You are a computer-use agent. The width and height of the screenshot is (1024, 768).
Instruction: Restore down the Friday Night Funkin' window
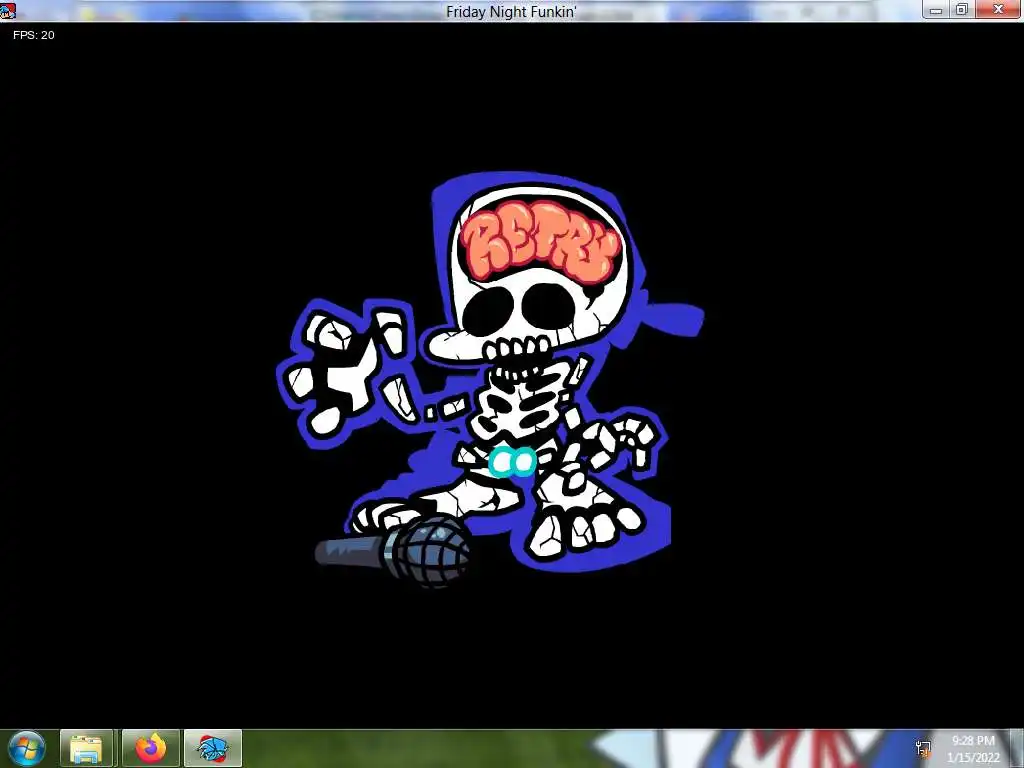point(961,10)
